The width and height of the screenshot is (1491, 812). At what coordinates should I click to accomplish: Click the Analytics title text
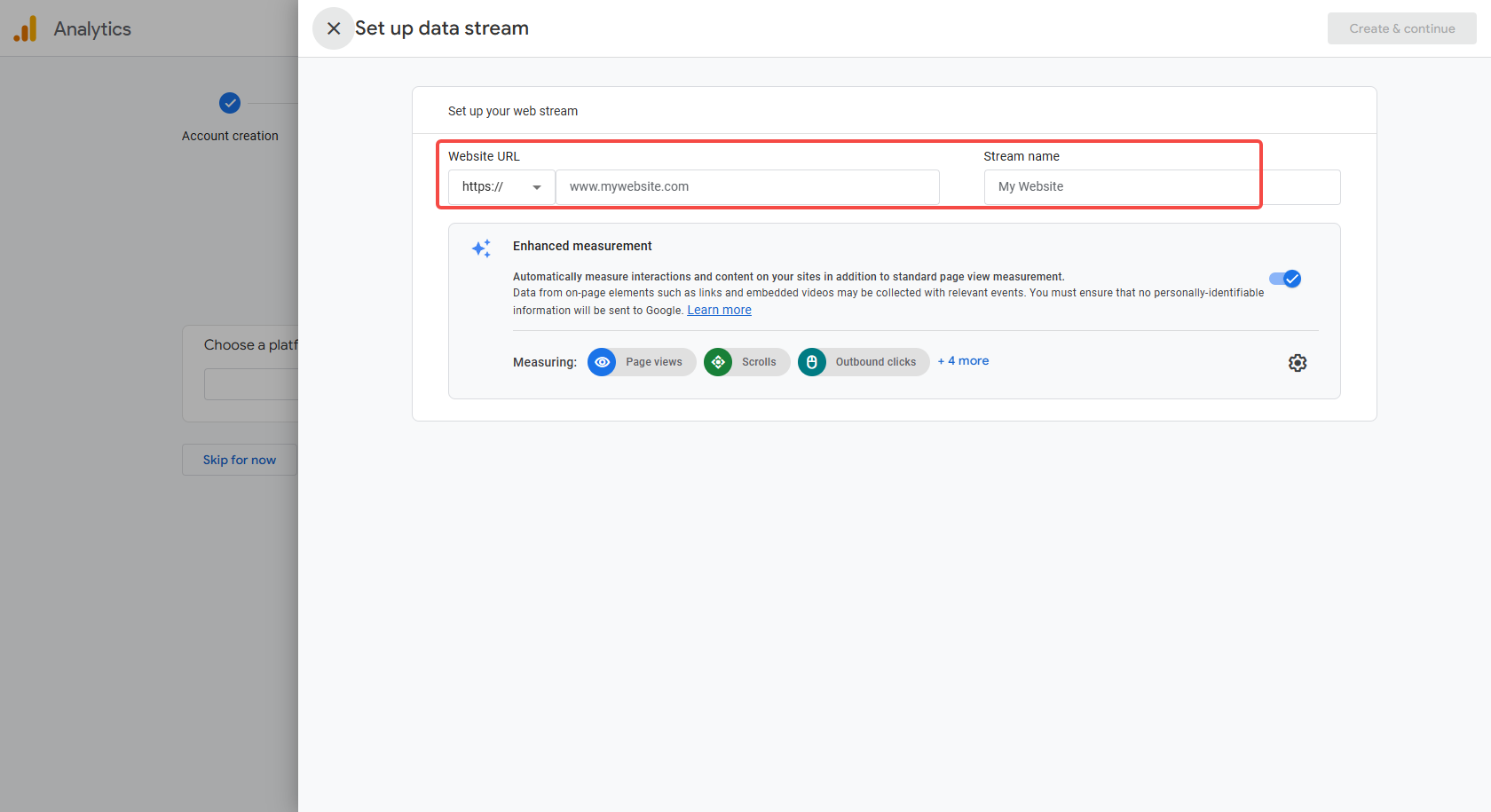point(92,29)
